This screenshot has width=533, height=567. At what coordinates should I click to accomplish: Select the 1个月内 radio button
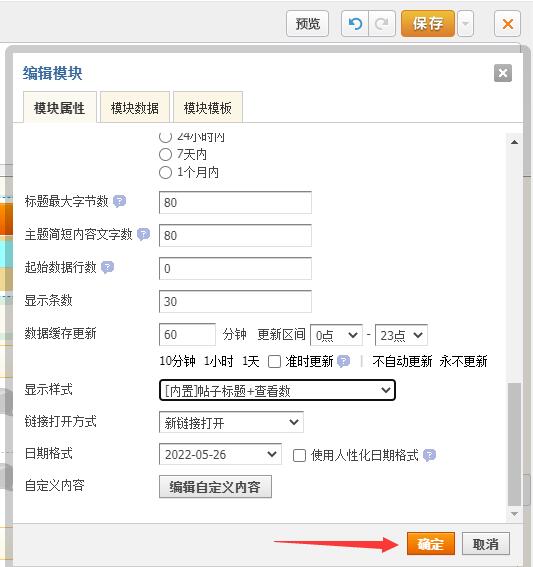pos(165,172)
